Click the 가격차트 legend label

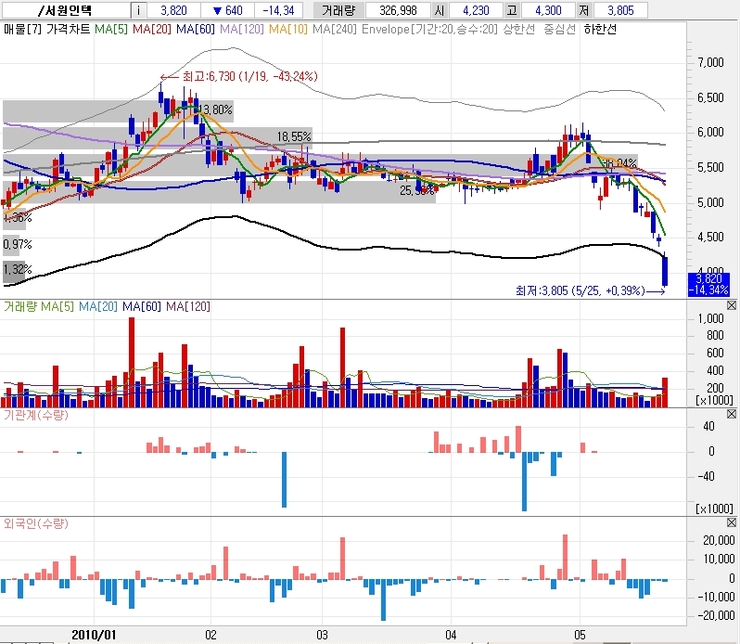(x=68, y=29)
